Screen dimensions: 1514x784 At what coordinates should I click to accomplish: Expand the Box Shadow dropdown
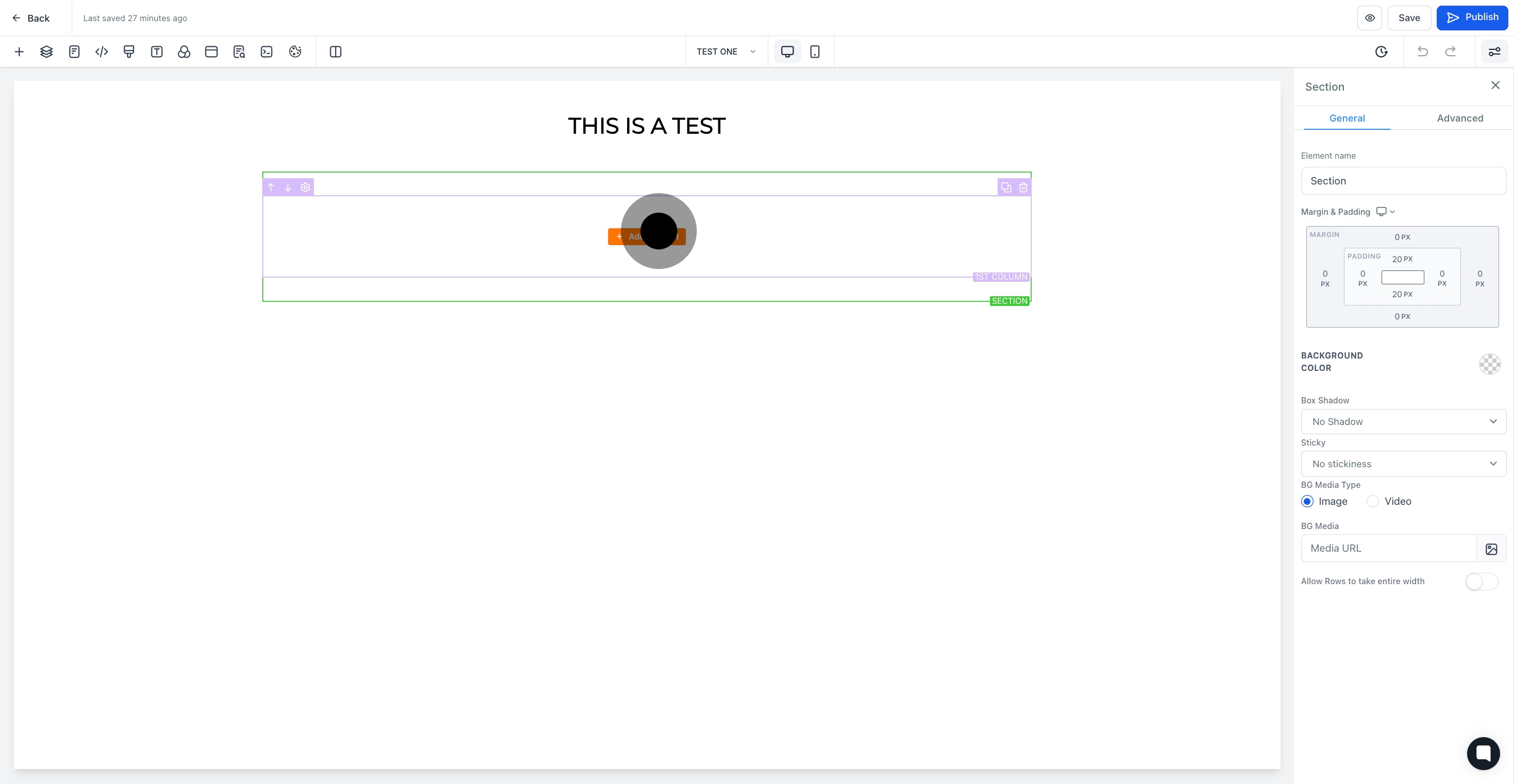(1404, 421)
